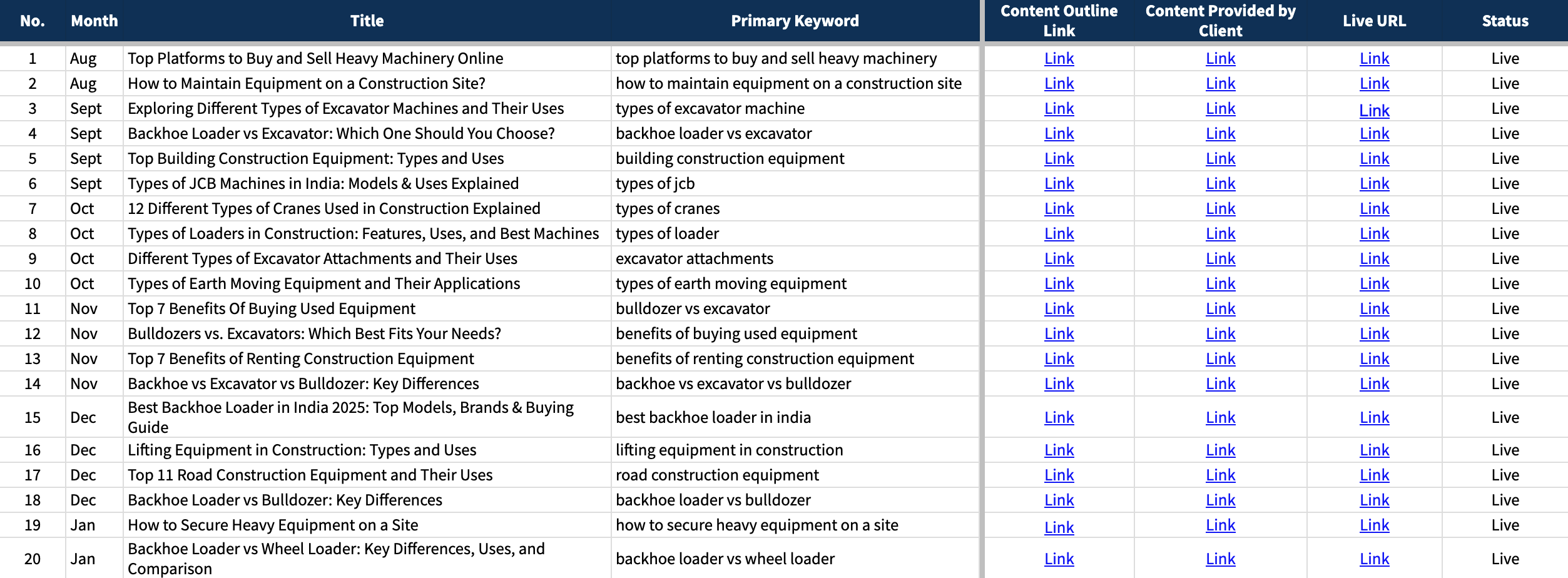Select the Status 'Live' cell in row 7
The height and width of the screenshot is (578, 1568).
pyautogui.click(x=1505, y=208)
